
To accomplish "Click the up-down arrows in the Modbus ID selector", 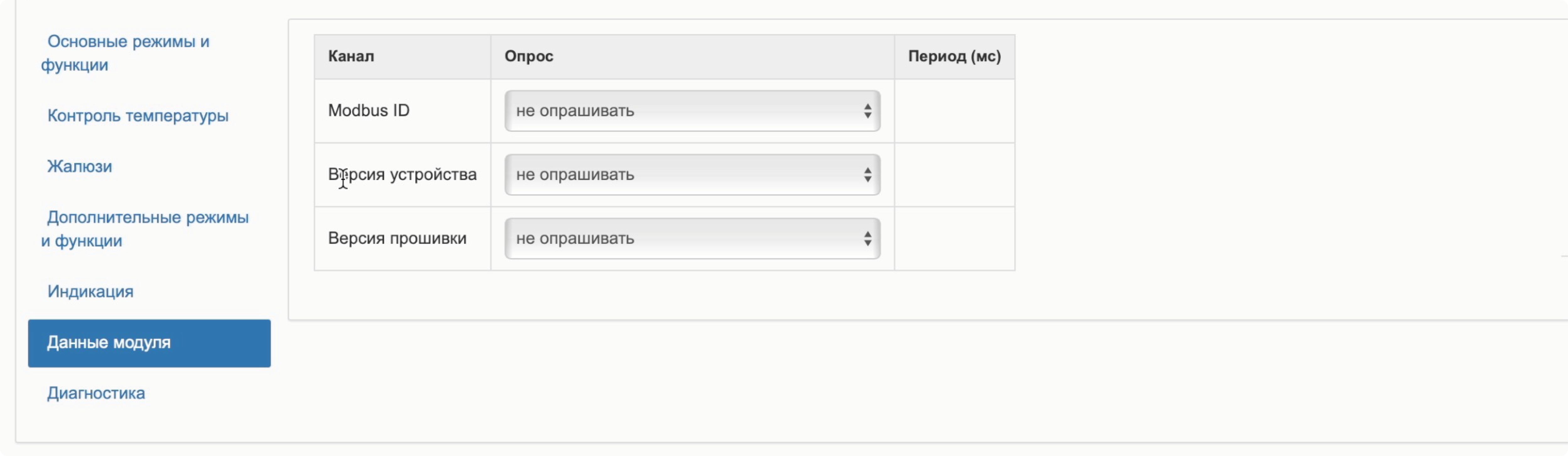I will (867, 111).
